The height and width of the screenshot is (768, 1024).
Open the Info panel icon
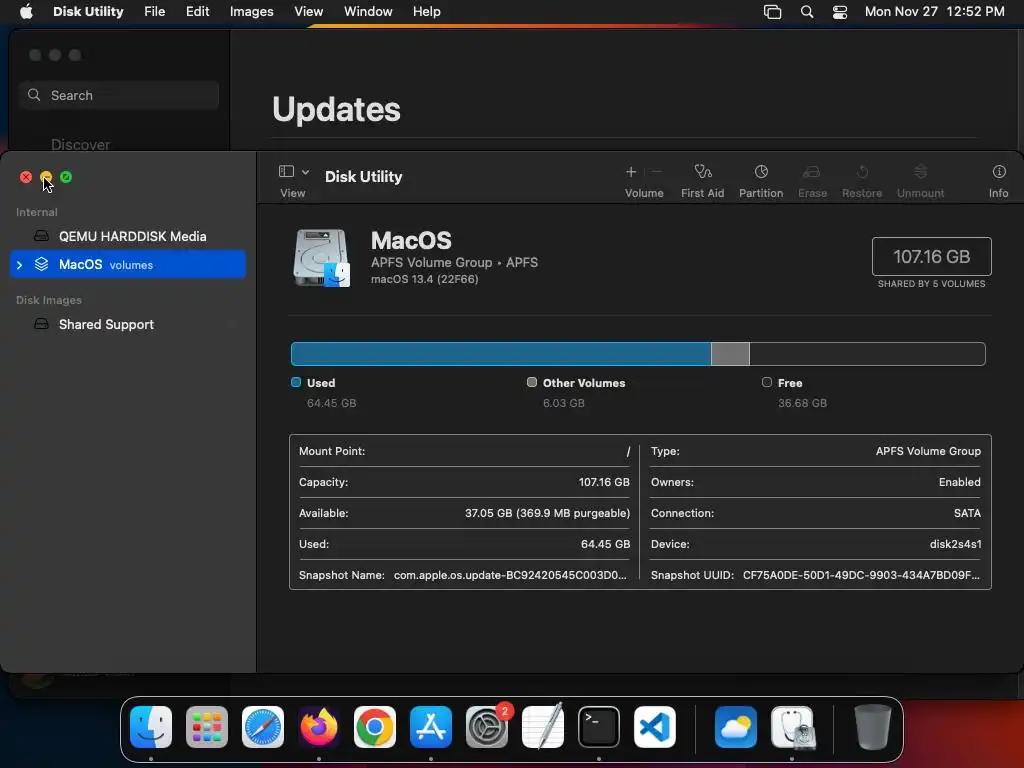tap(999, 172)
